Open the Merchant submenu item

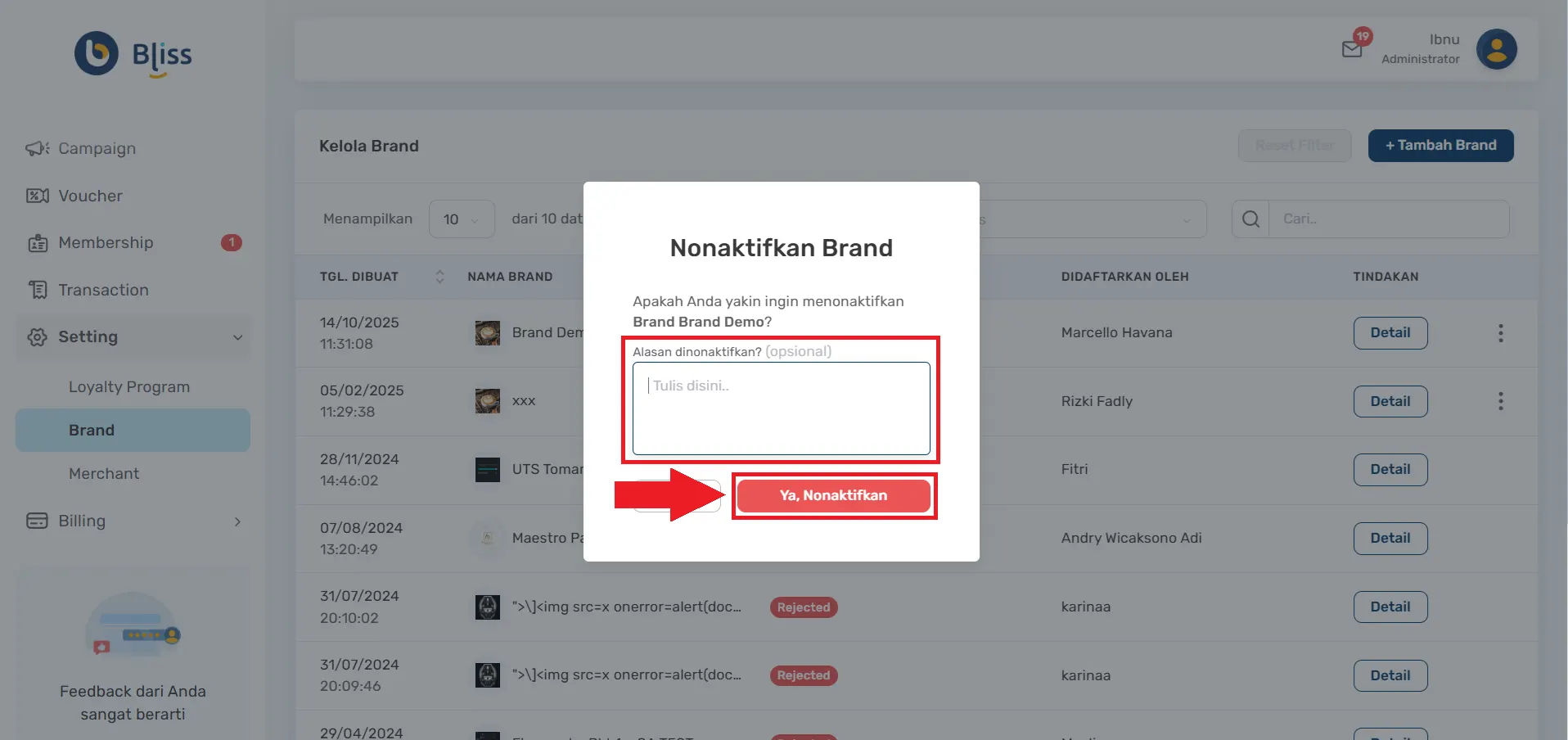click(x=105, y=473)
